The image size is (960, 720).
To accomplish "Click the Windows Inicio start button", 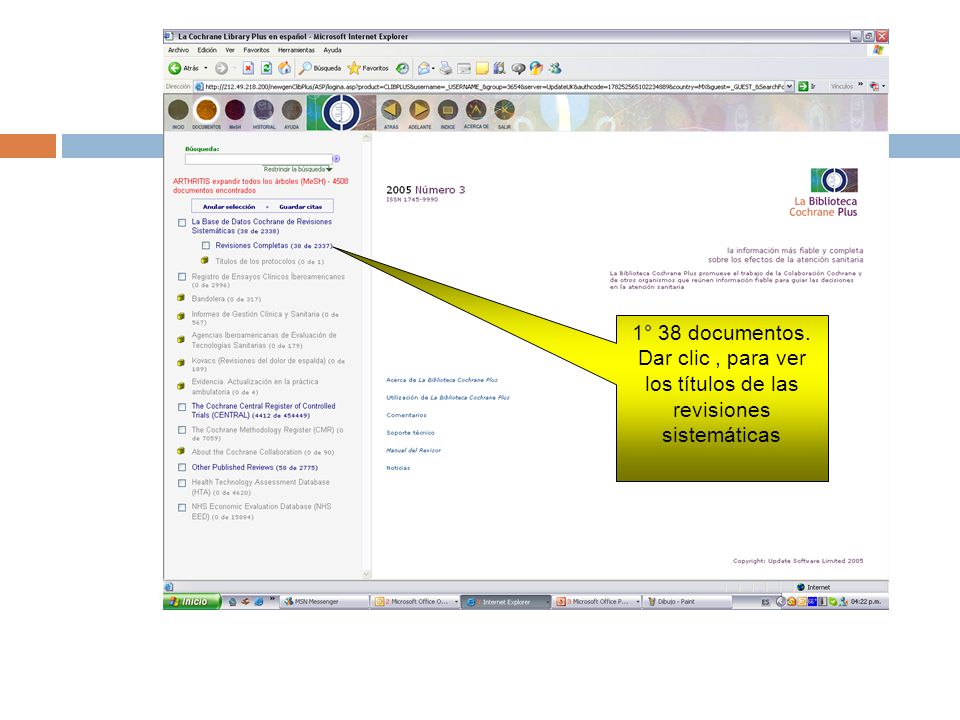I will point(192,601).
